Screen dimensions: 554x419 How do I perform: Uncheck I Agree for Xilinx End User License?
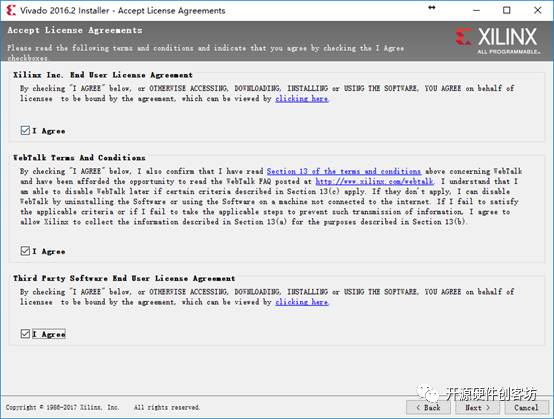coord(25,130)
